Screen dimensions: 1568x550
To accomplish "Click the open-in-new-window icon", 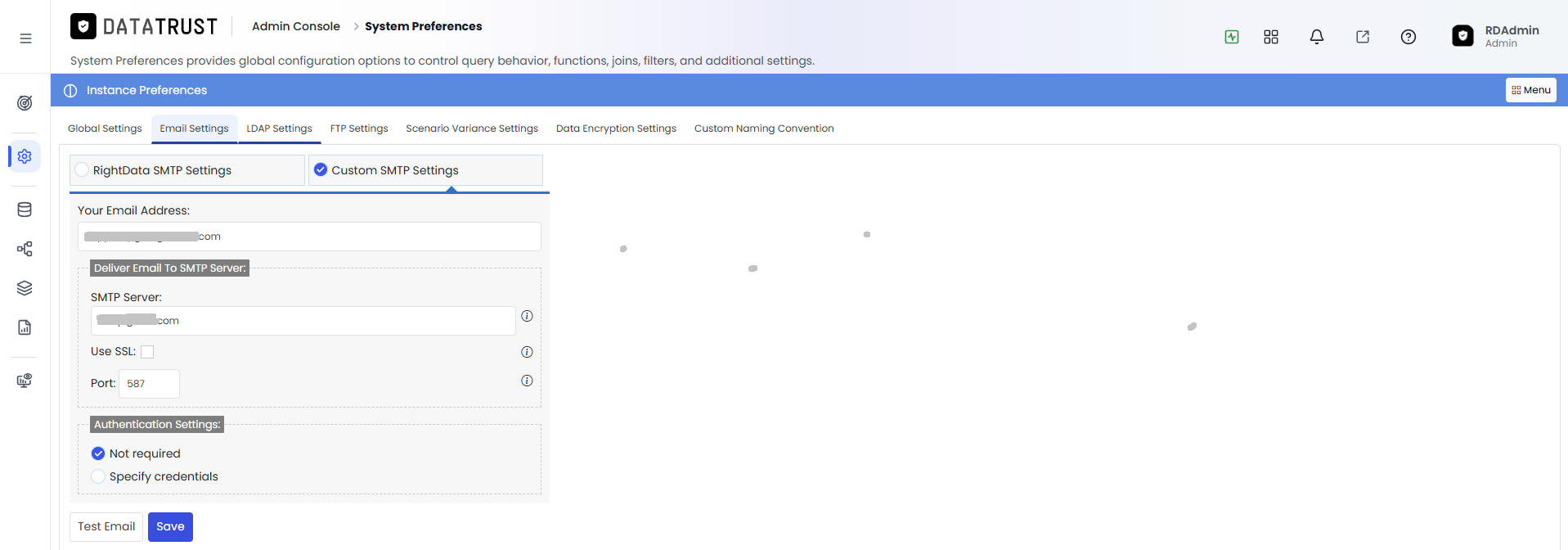I will click(x=1363, y=37).
